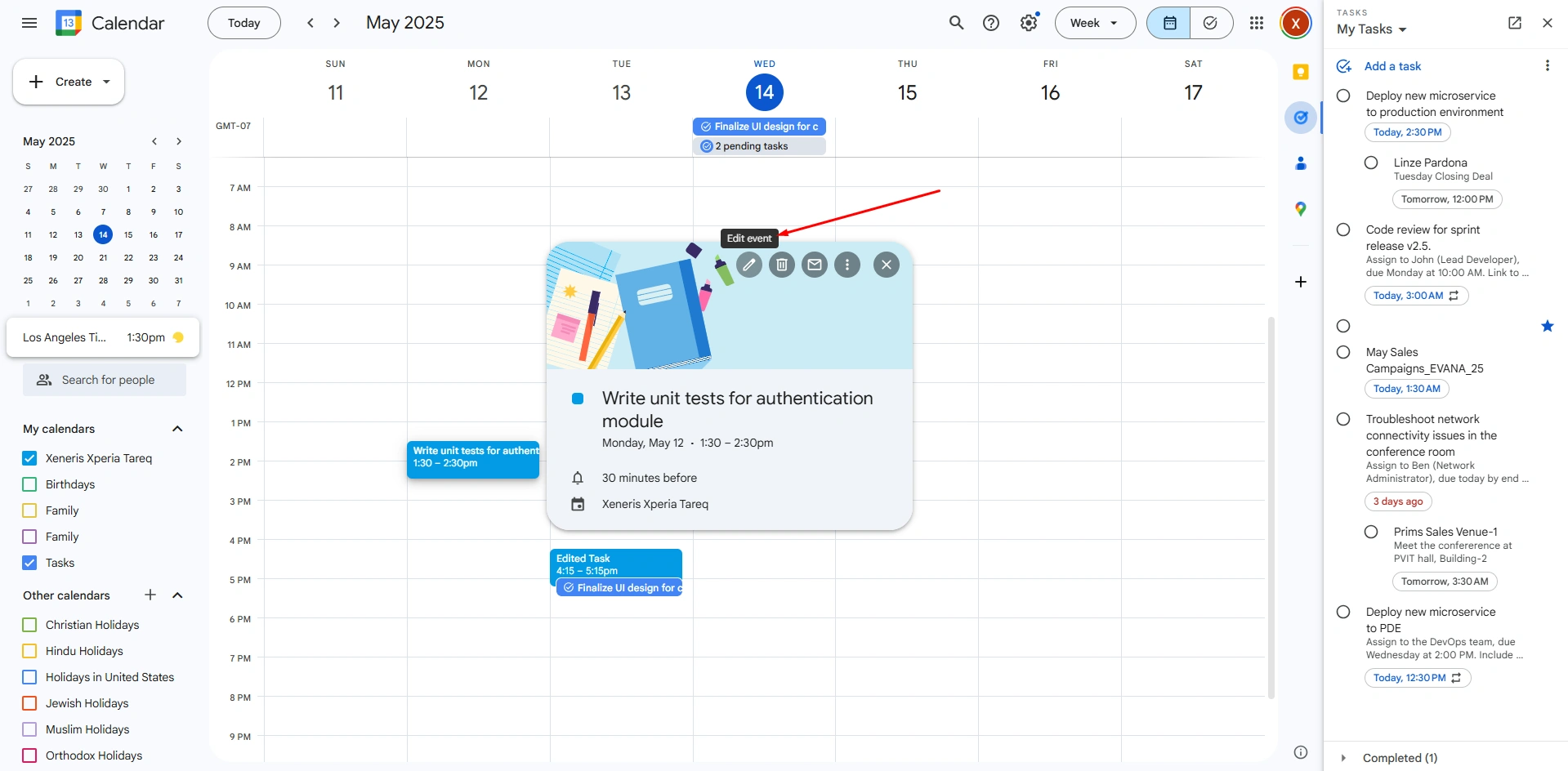The width and height of the screenshot is (1568, 771).
Task: Mark Linze Pardona task as complete
Action: tap(1371, 163)
